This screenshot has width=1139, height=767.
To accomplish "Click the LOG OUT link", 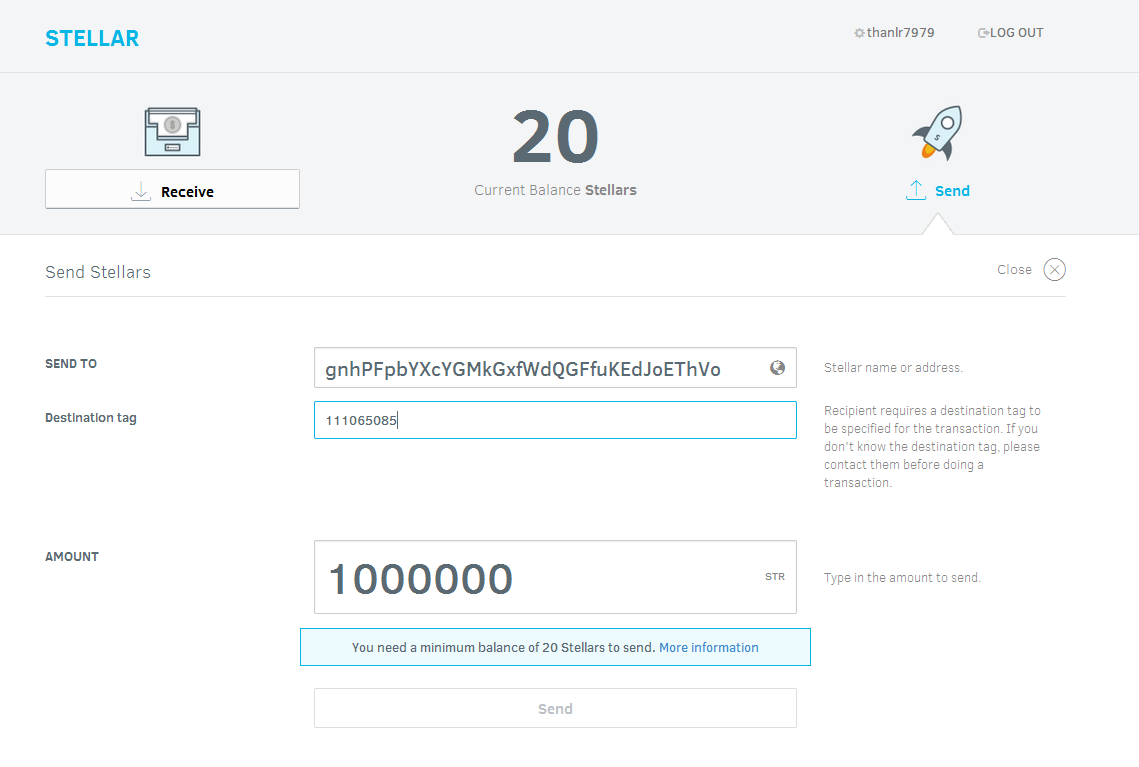I will (x=1016, y=33).
